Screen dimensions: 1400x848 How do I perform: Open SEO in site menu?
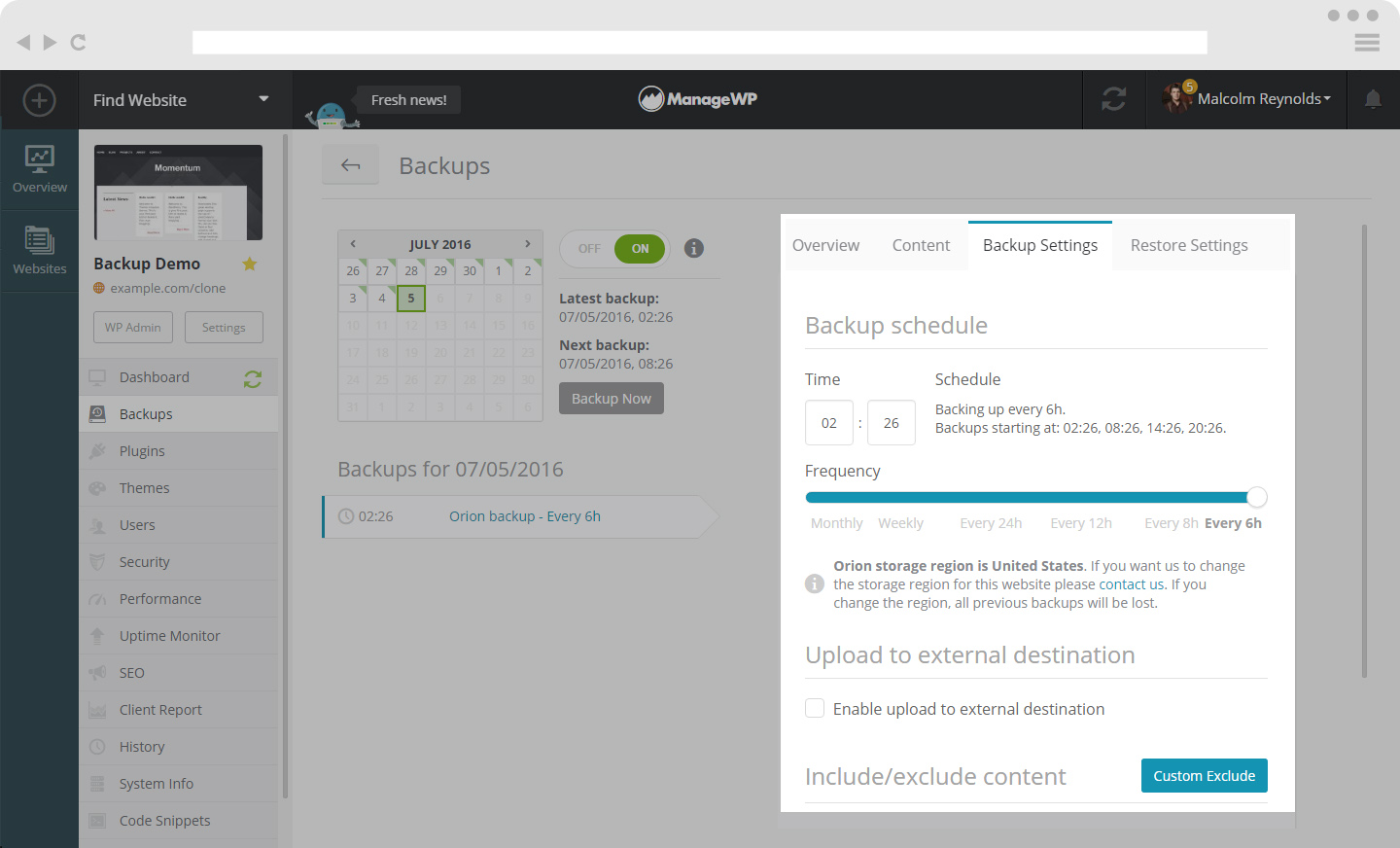point(179,673)
